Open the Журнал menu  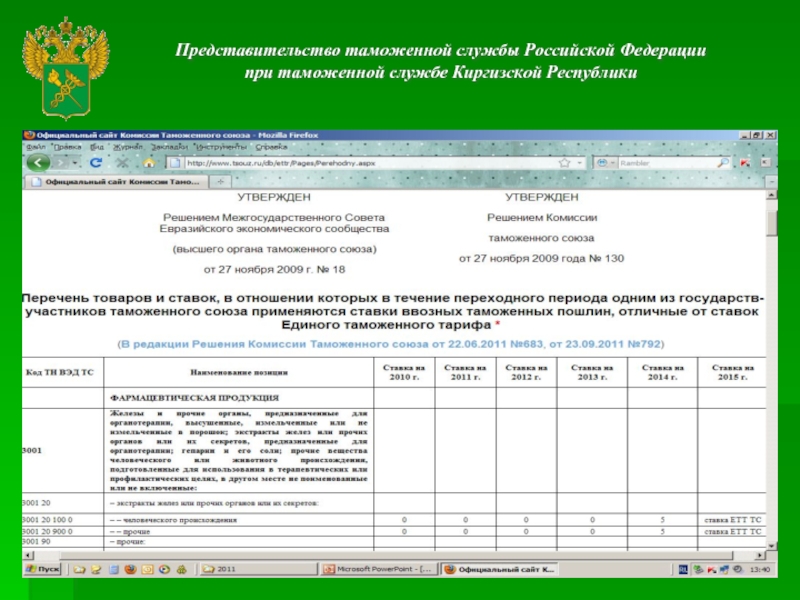pos(128,147)
